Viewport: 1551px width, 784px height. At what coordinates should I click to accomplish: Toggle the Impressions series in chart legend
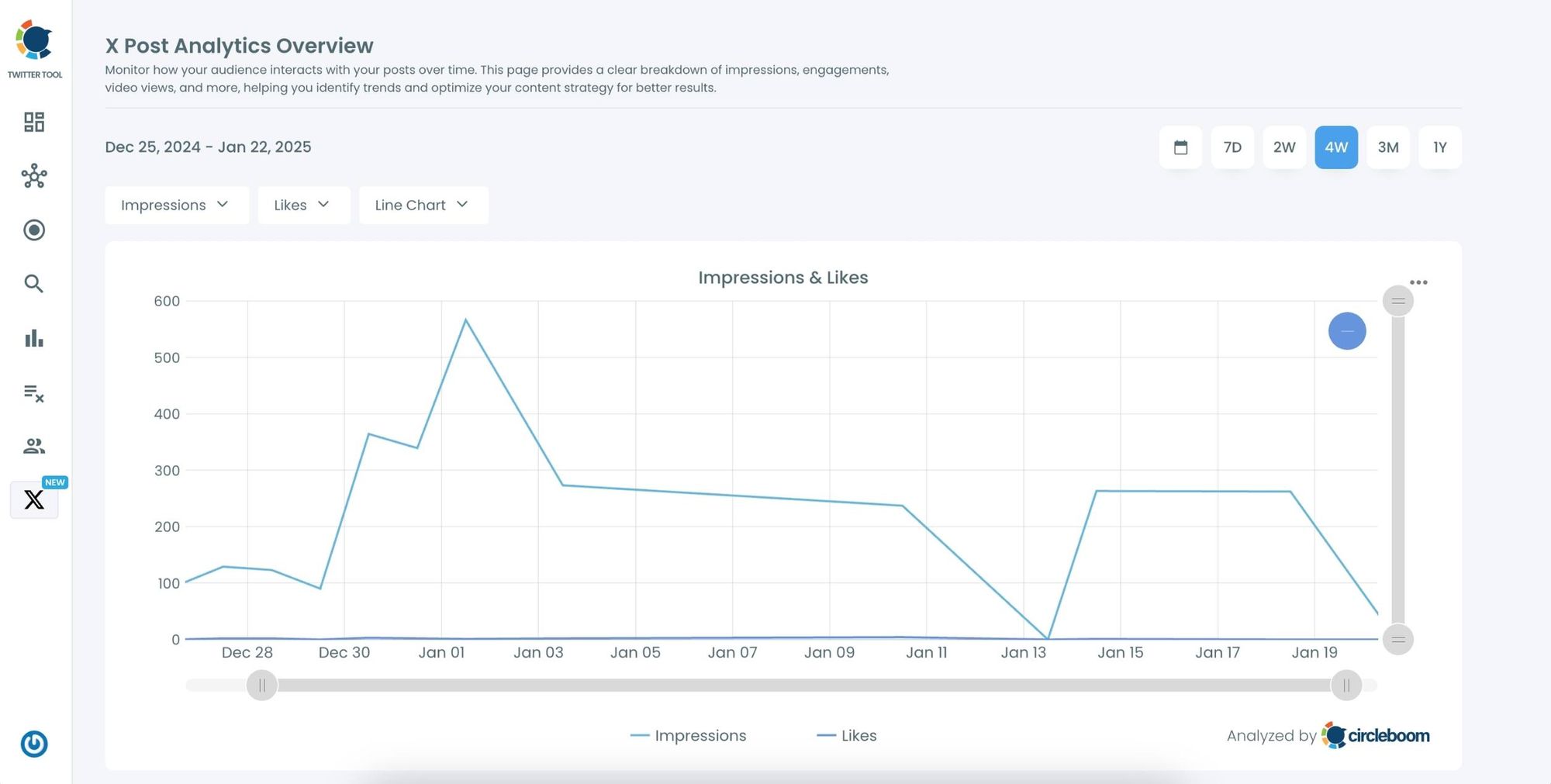point(688,735)
